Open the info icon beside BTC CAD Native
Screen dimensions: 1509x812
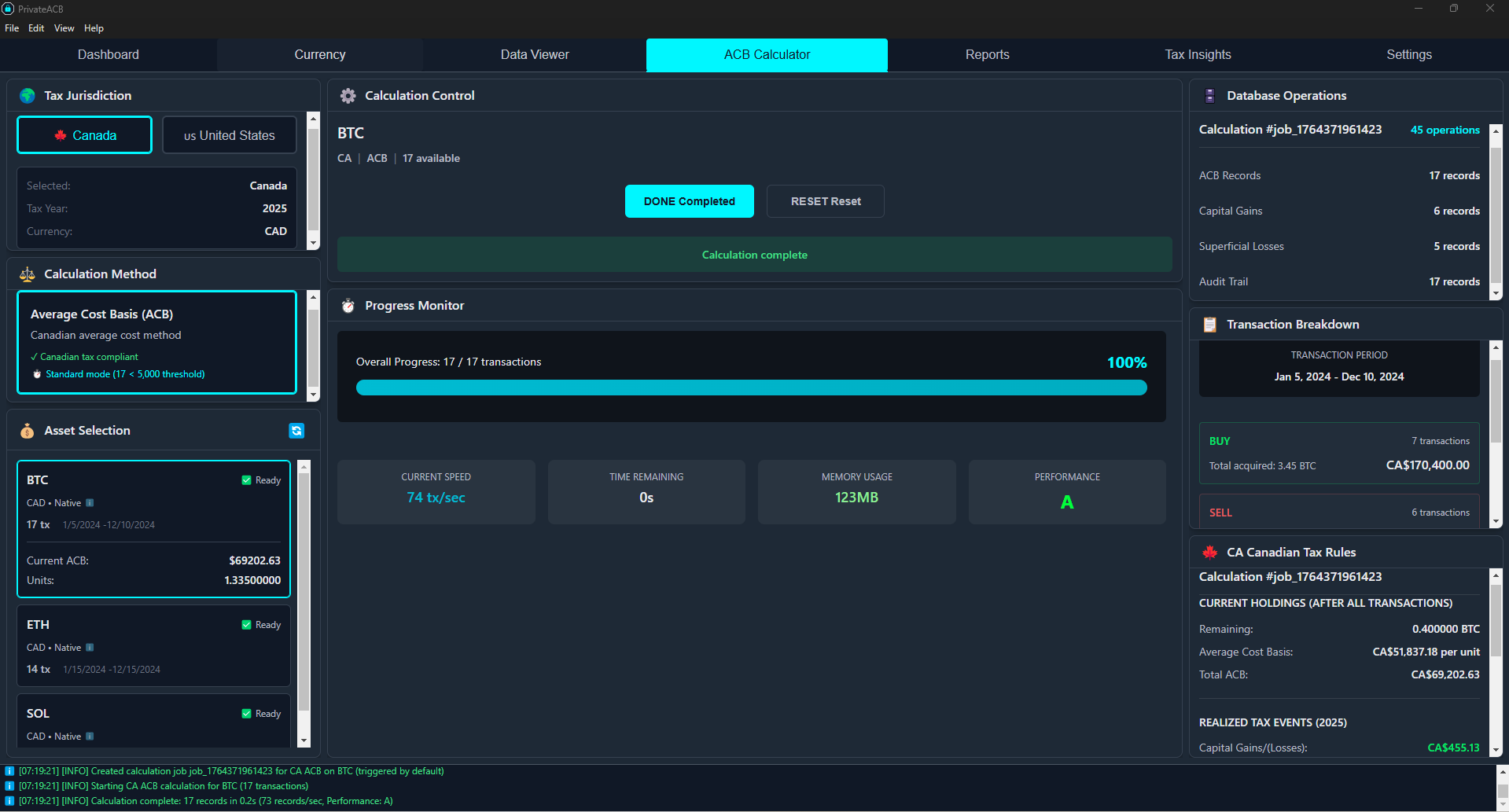[x=90, y=502]
